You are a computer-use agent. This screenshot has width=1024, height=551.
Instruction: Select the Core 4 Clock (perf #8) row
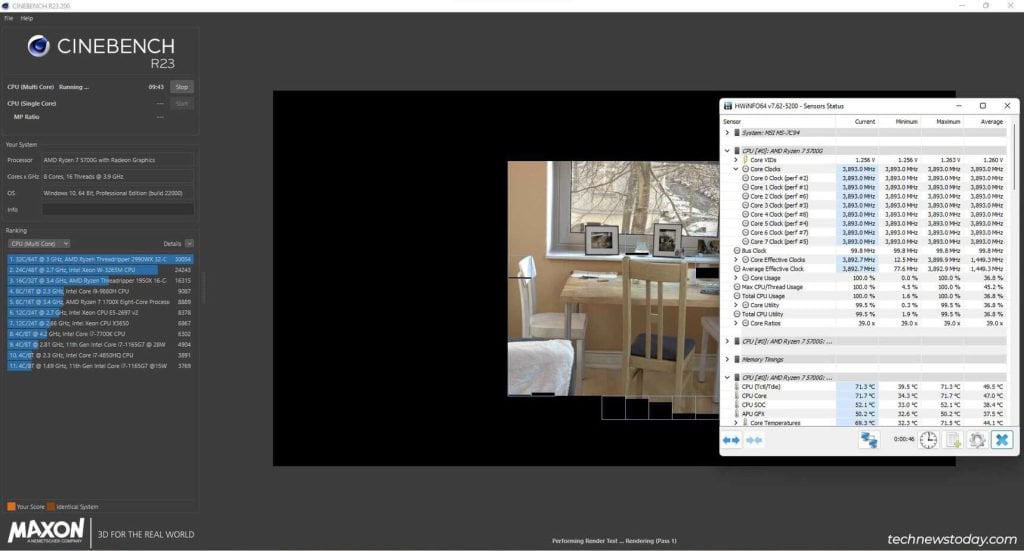pos(865,215)
